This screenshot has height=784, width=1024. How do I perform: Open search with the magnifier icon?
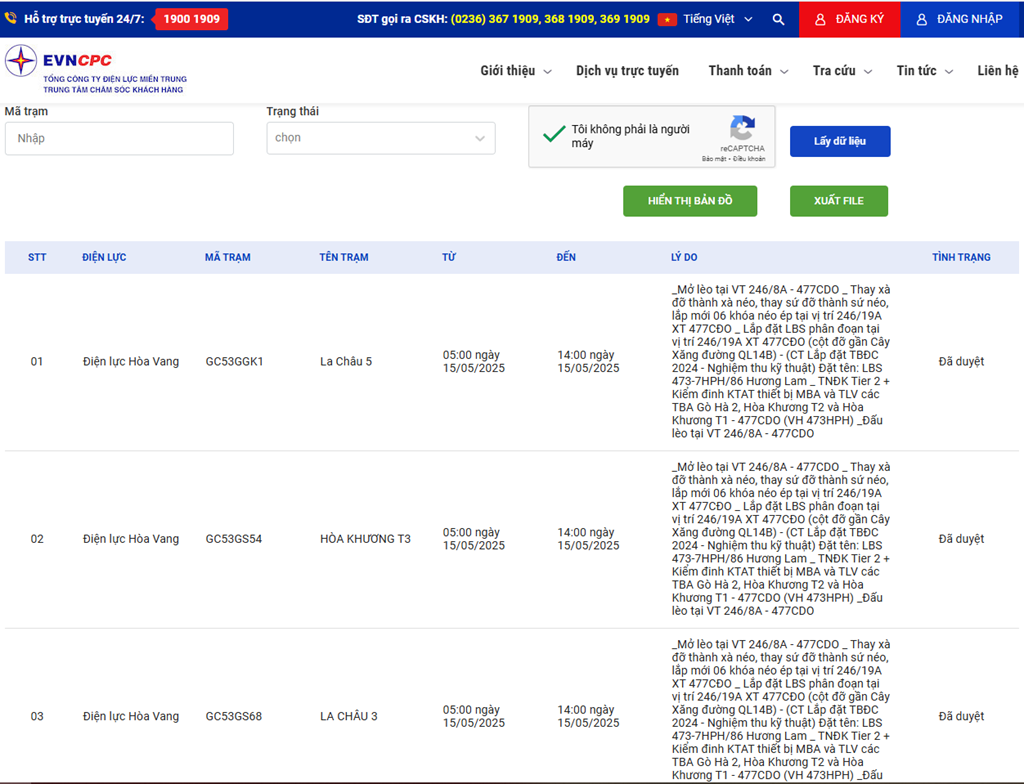click(778, 19)
